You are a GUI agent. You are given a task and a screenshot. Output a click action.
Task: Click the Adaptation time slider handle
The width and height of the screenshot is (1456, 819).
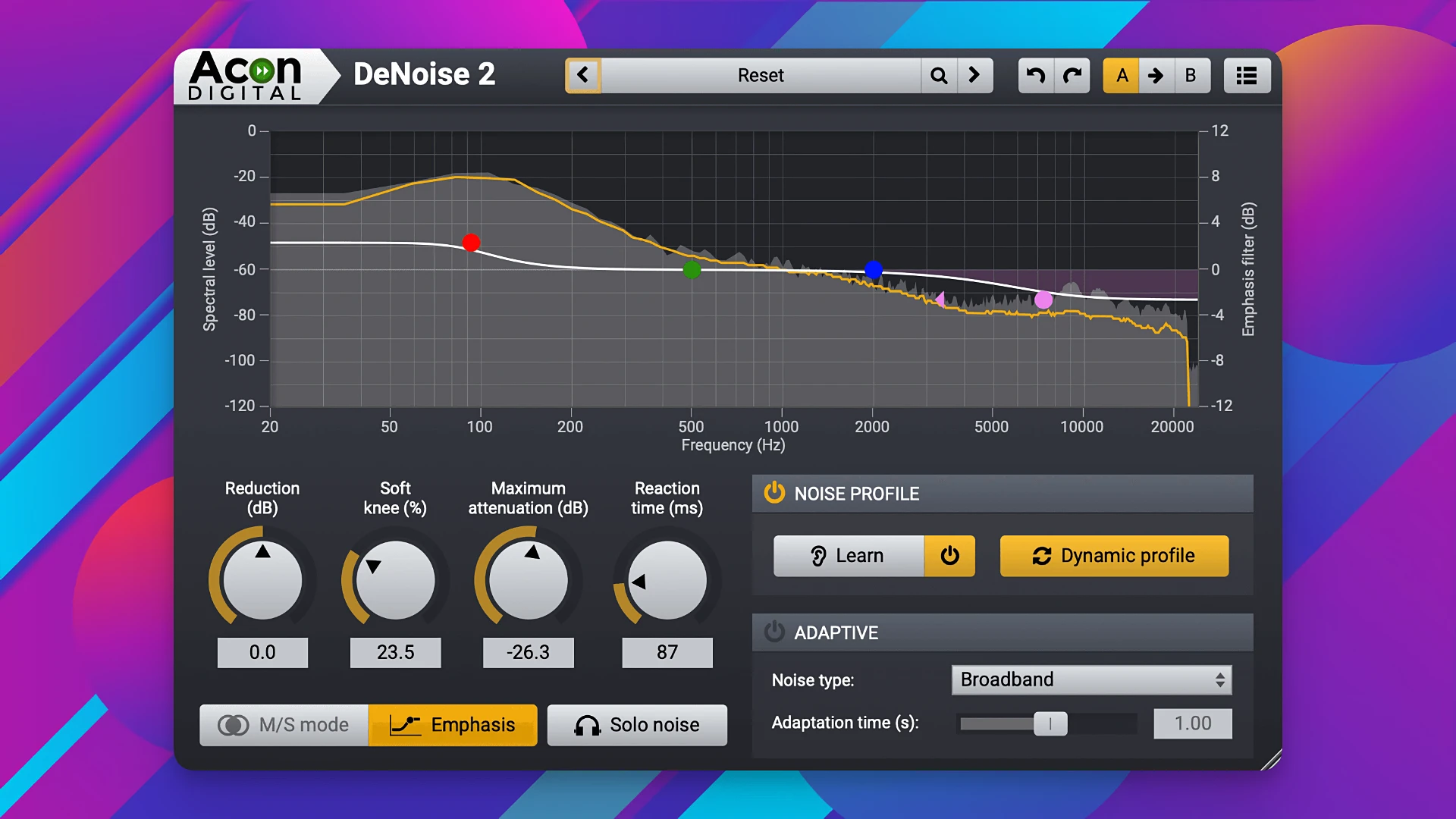point(1050,723)
